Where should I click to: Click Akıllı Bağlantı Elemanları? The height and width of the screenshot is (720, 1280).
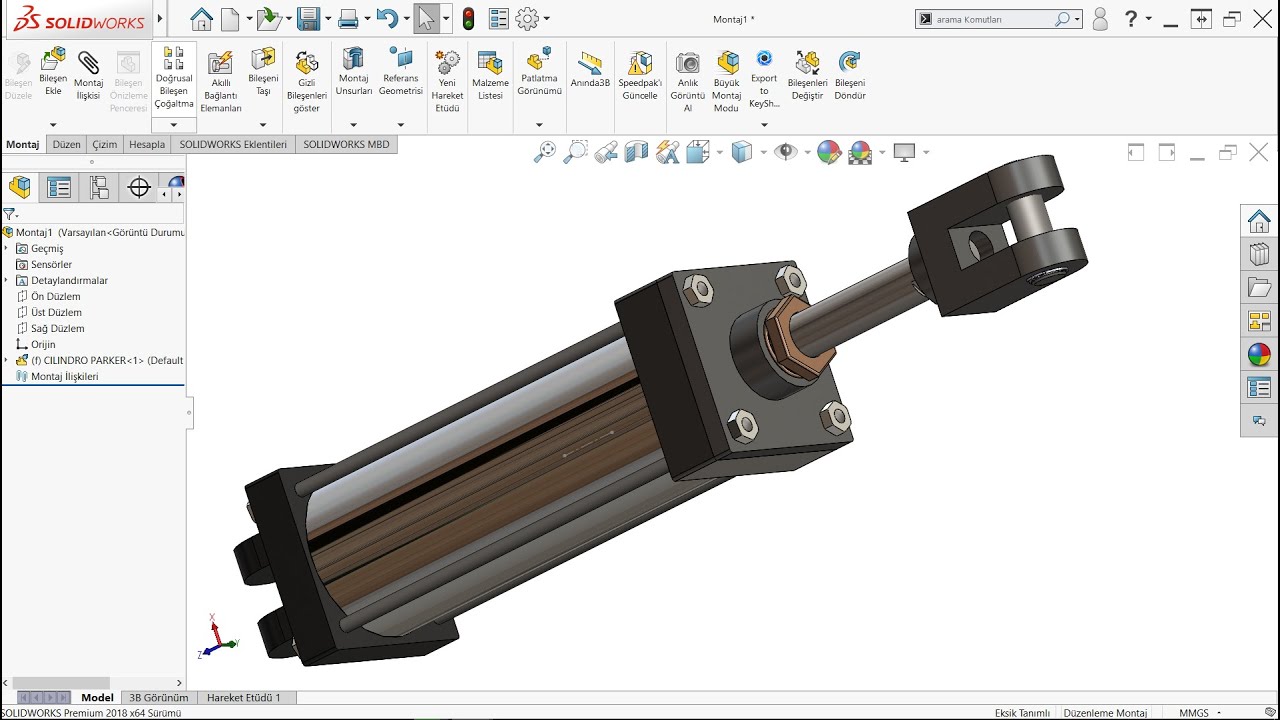221,82
